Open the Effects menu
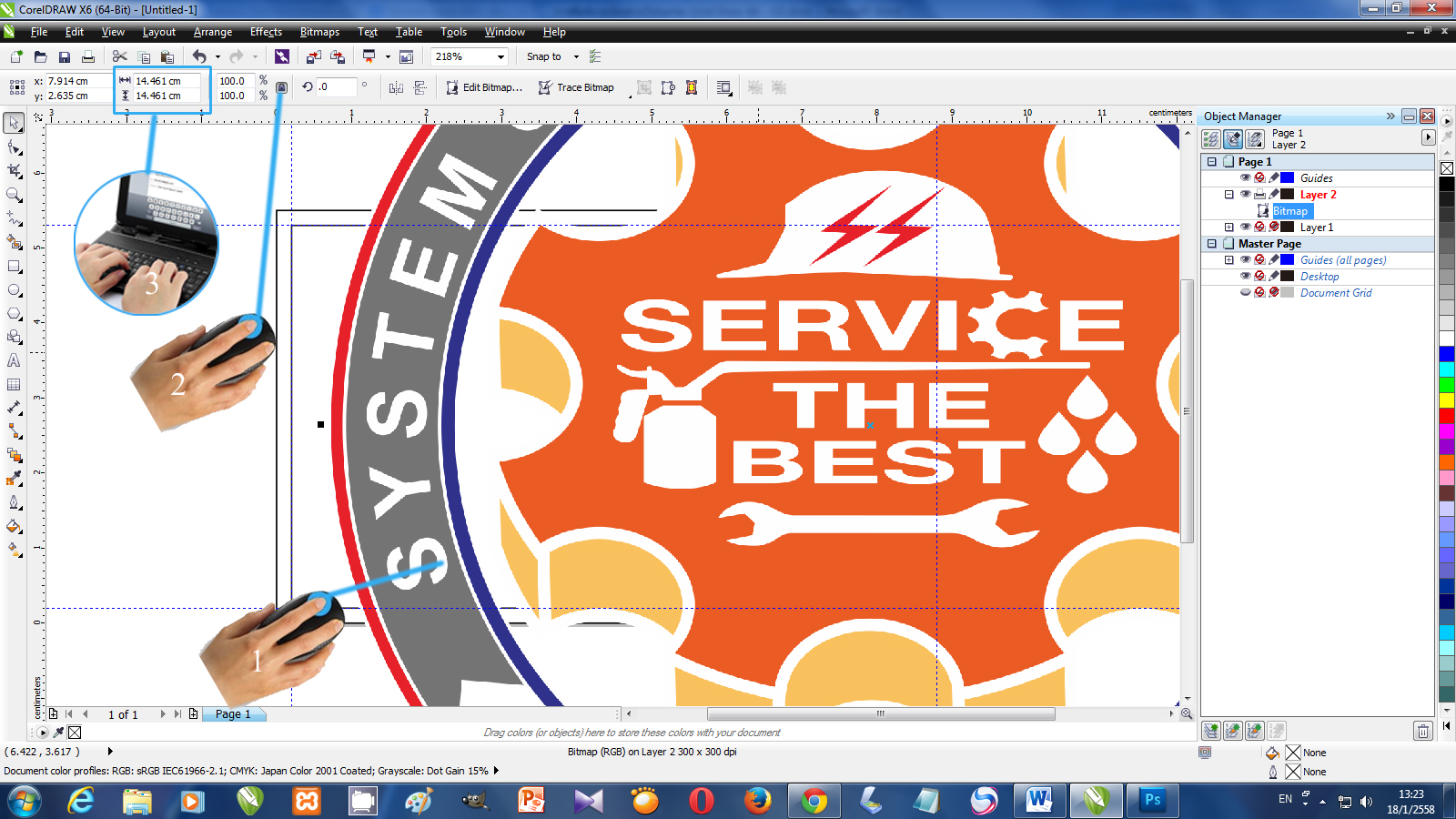The height and width of the screenshot is (819, 1456). click(x=266, y=32)
